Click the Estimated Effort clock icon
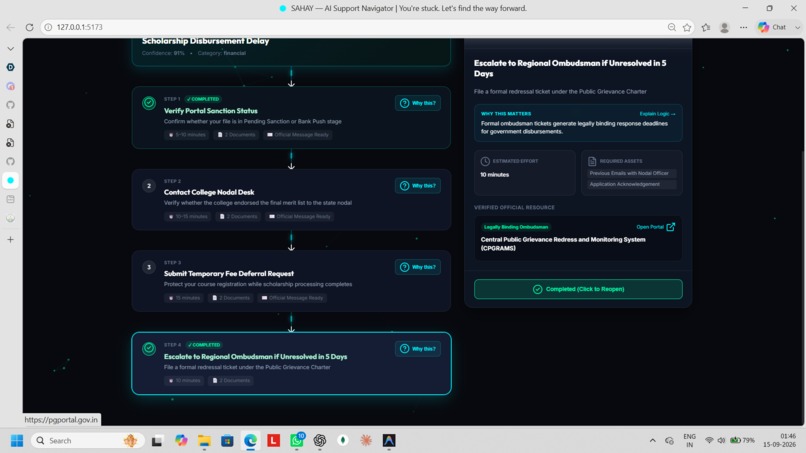 point(485,161)
